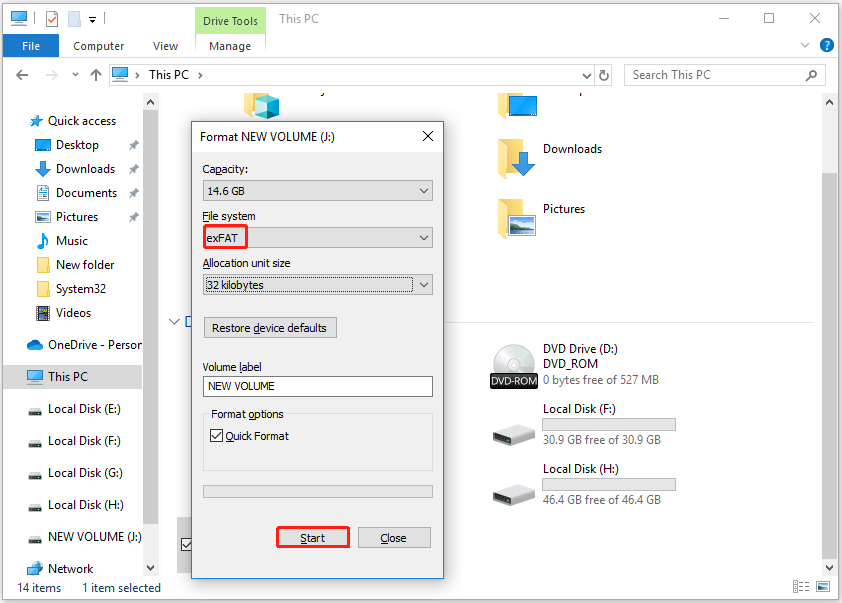
Task: Click the This PC breadcrumb chevron
Action: 200,75
